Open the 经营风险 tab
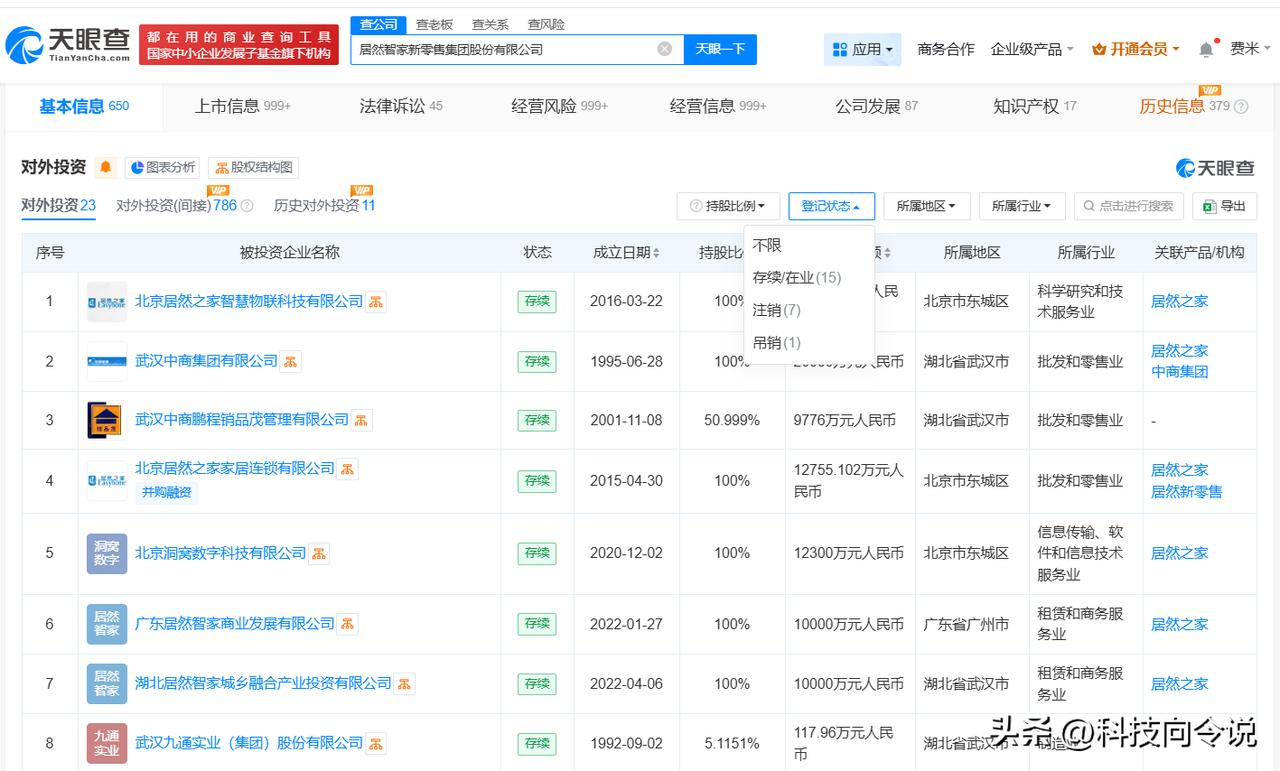This screenshot has height=771, width=1280. click(559, 106)
